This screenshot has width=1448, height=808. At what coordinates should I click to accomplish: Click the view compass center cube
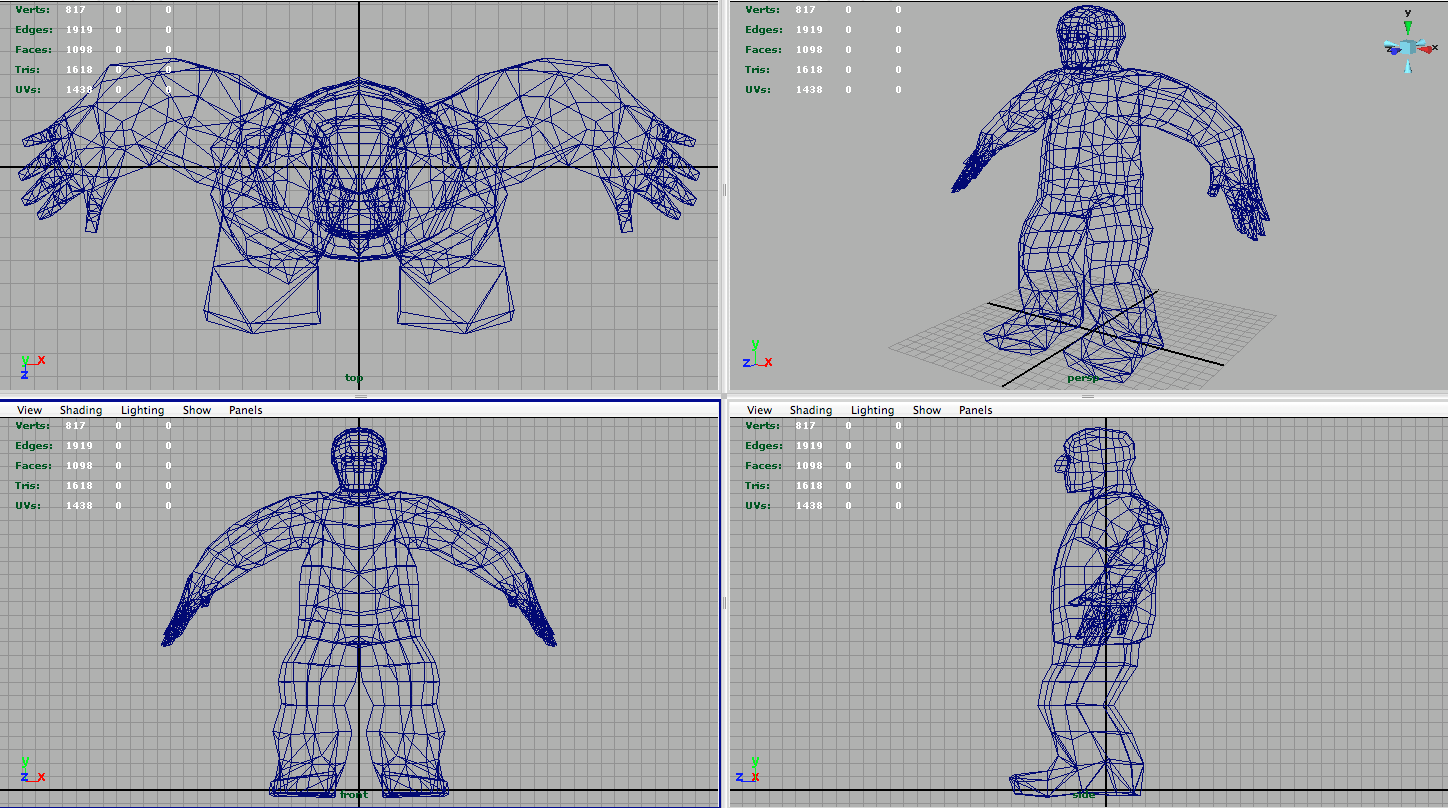click(1407, 47)
